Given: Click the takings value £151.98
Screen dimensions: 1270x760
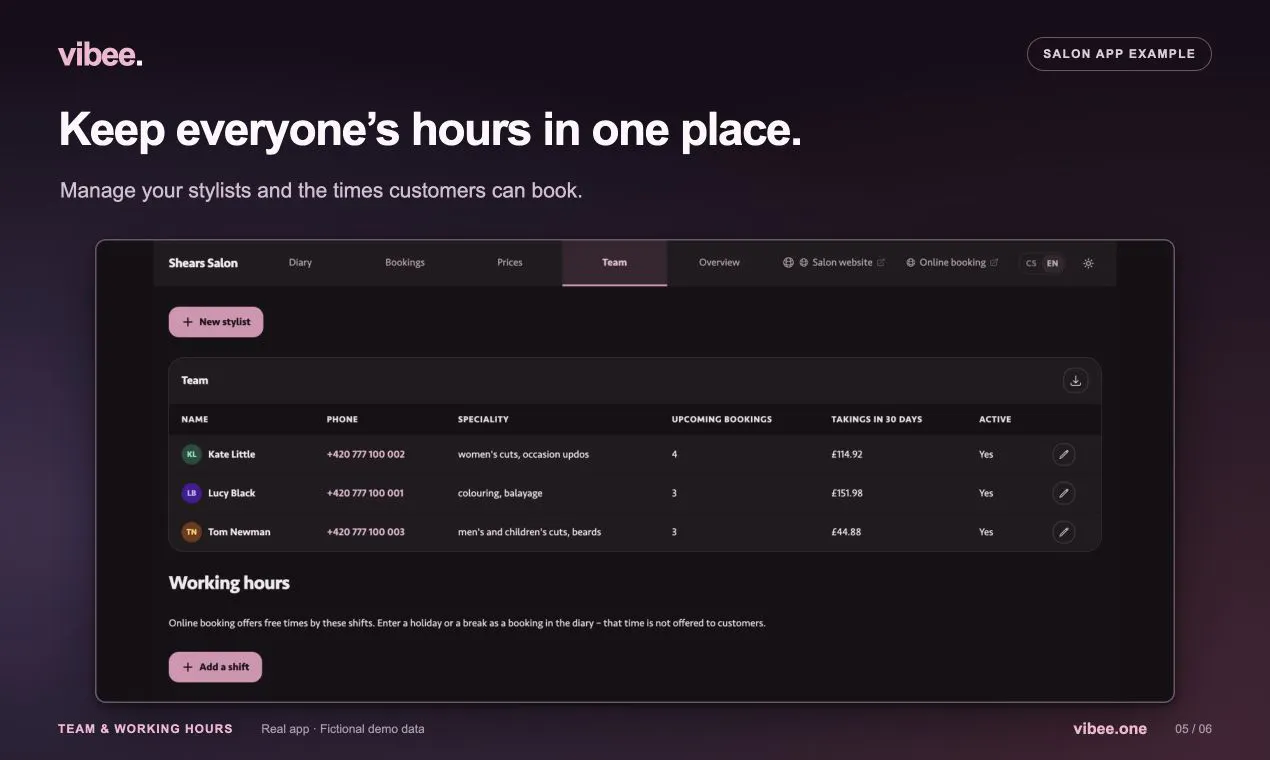Looking at the screenshot, I should click(847, 493).
